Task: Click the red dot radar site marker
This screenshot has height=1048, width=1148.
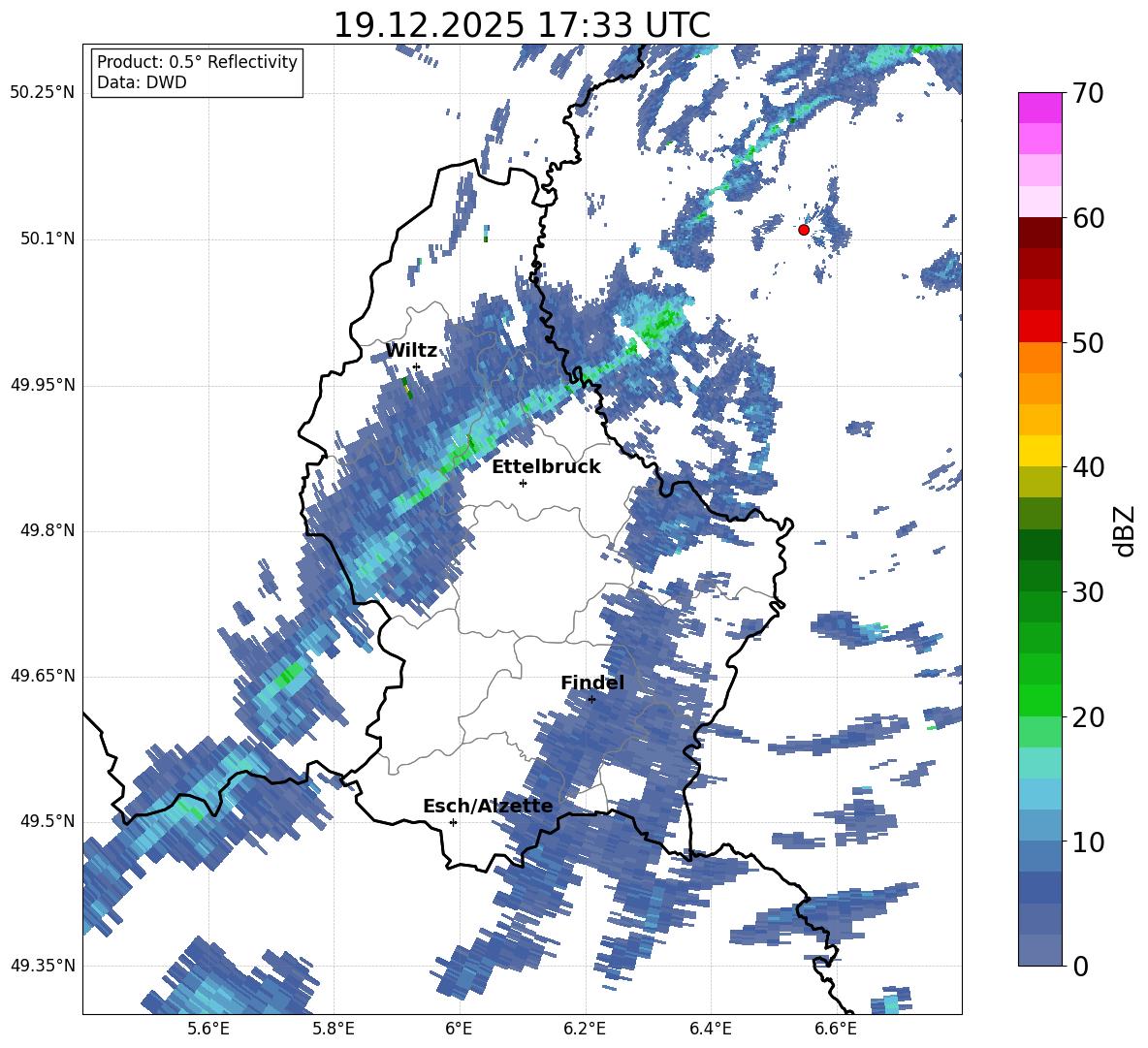Action: (x=803, y=230)
